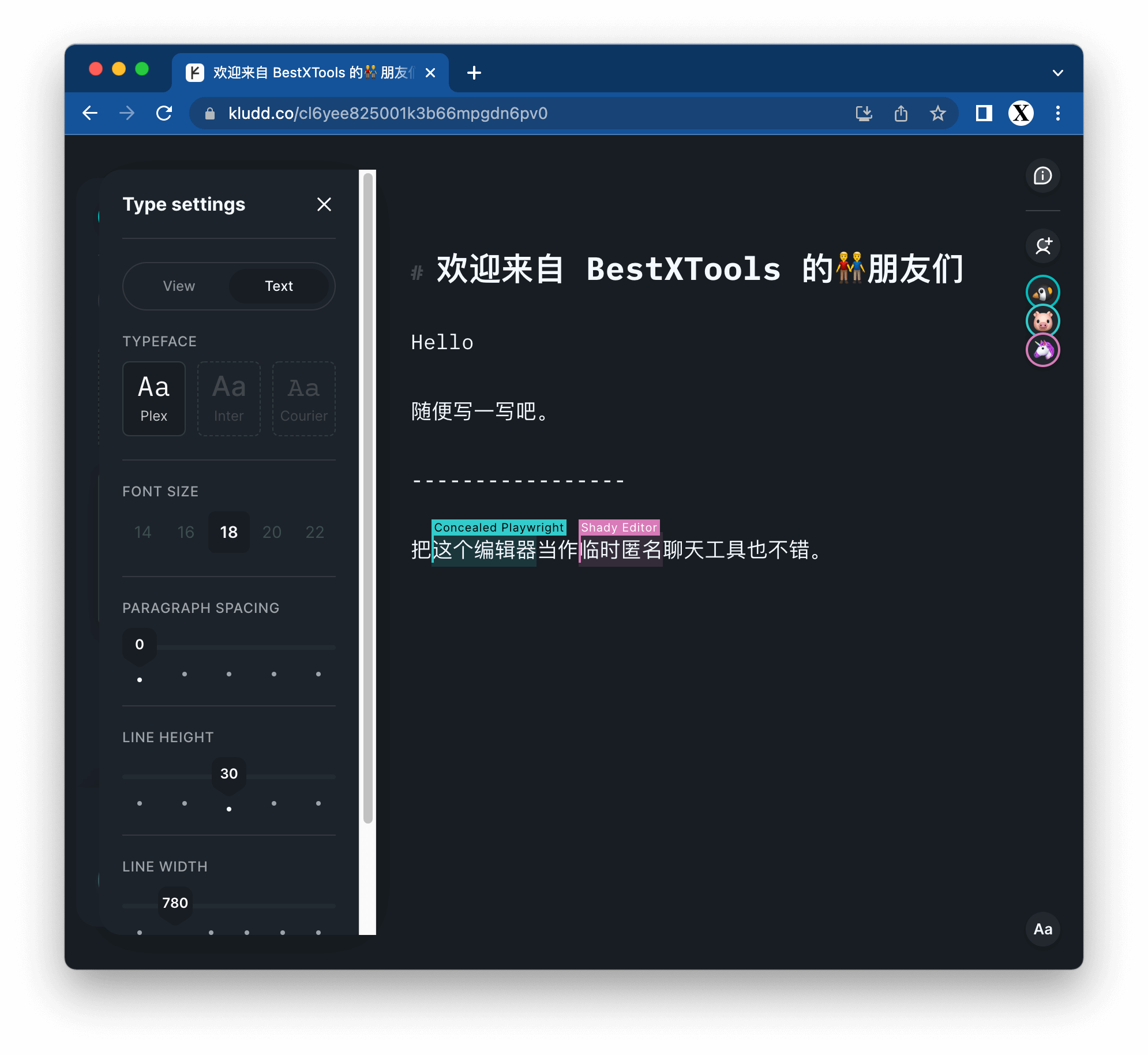Click the install app icon in address bar
Screen dimensions: 1148x1055
[x=864, y=113]
